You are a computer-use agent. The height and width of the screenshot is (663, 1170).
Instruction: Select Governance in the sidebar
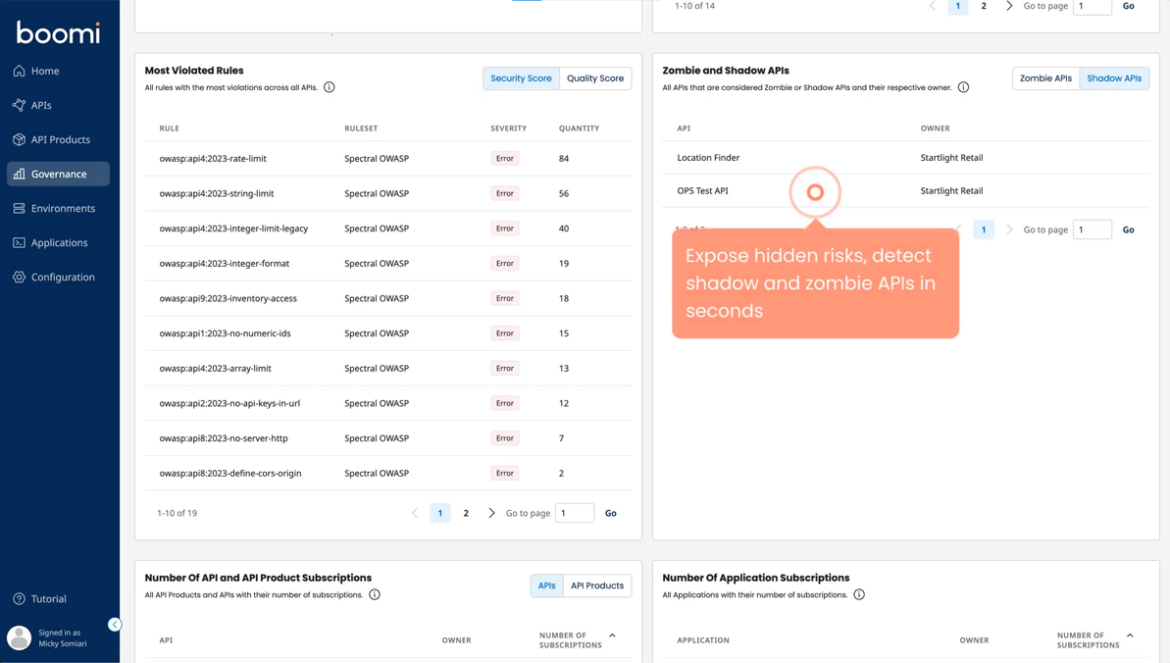tap(58, 174)
